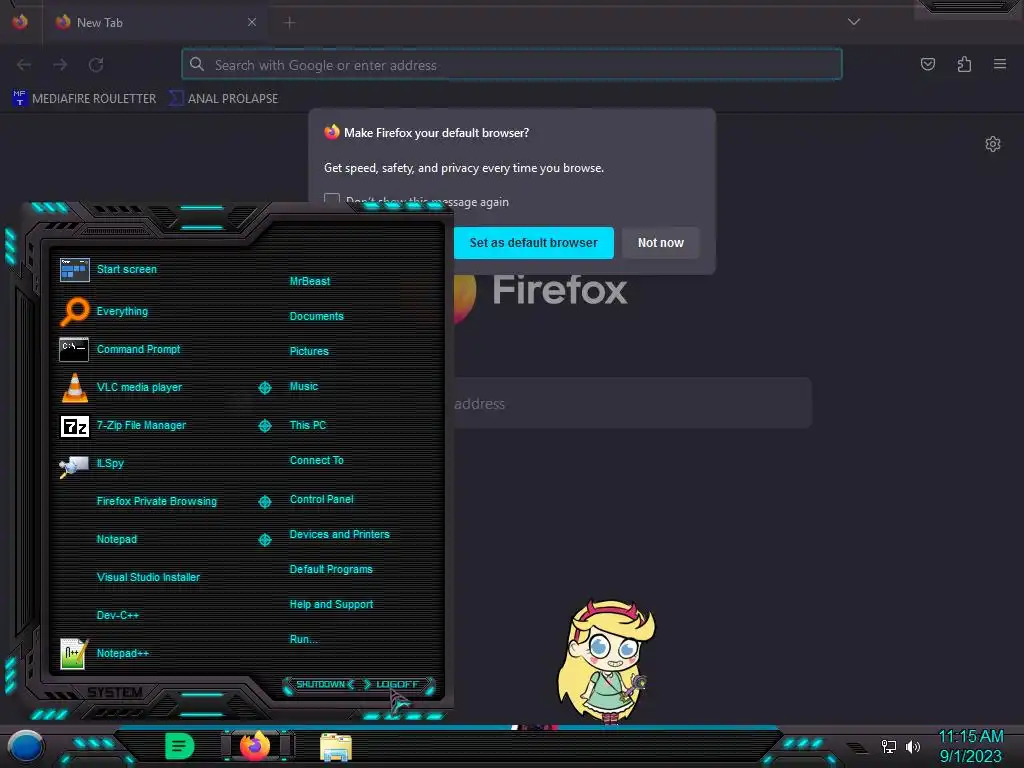Open the List all tabs dropdown chevron

(x=854, y=22)
